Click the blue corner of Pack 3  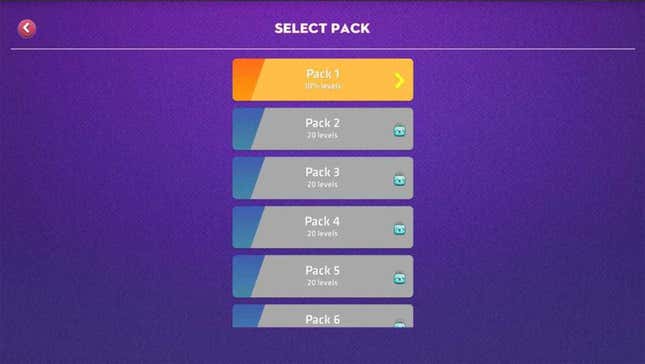tap(246, 178)
